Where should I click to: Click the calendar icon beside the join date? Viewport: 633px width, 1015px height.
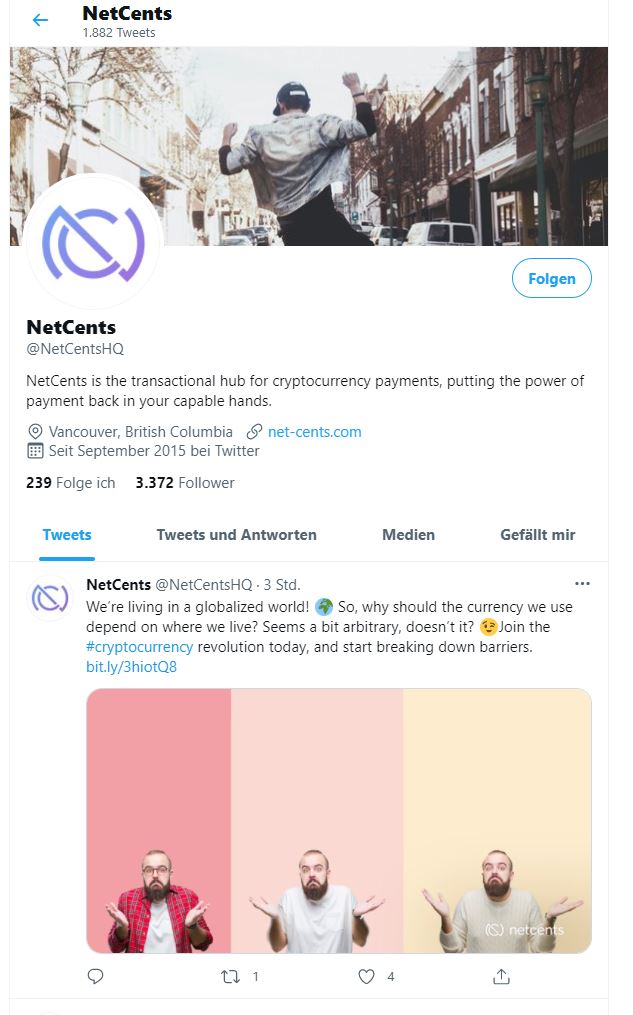tap(35, 451)
